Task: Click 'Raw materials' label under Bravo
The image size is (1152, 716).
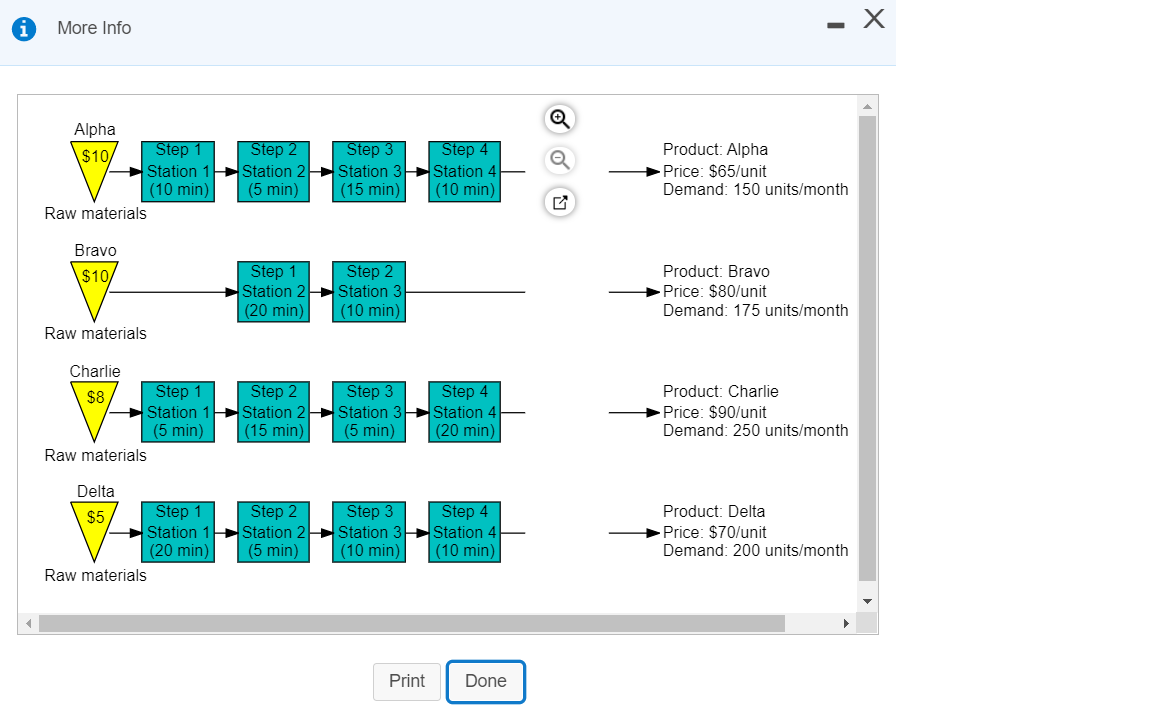Action: (x=96, y=333)
